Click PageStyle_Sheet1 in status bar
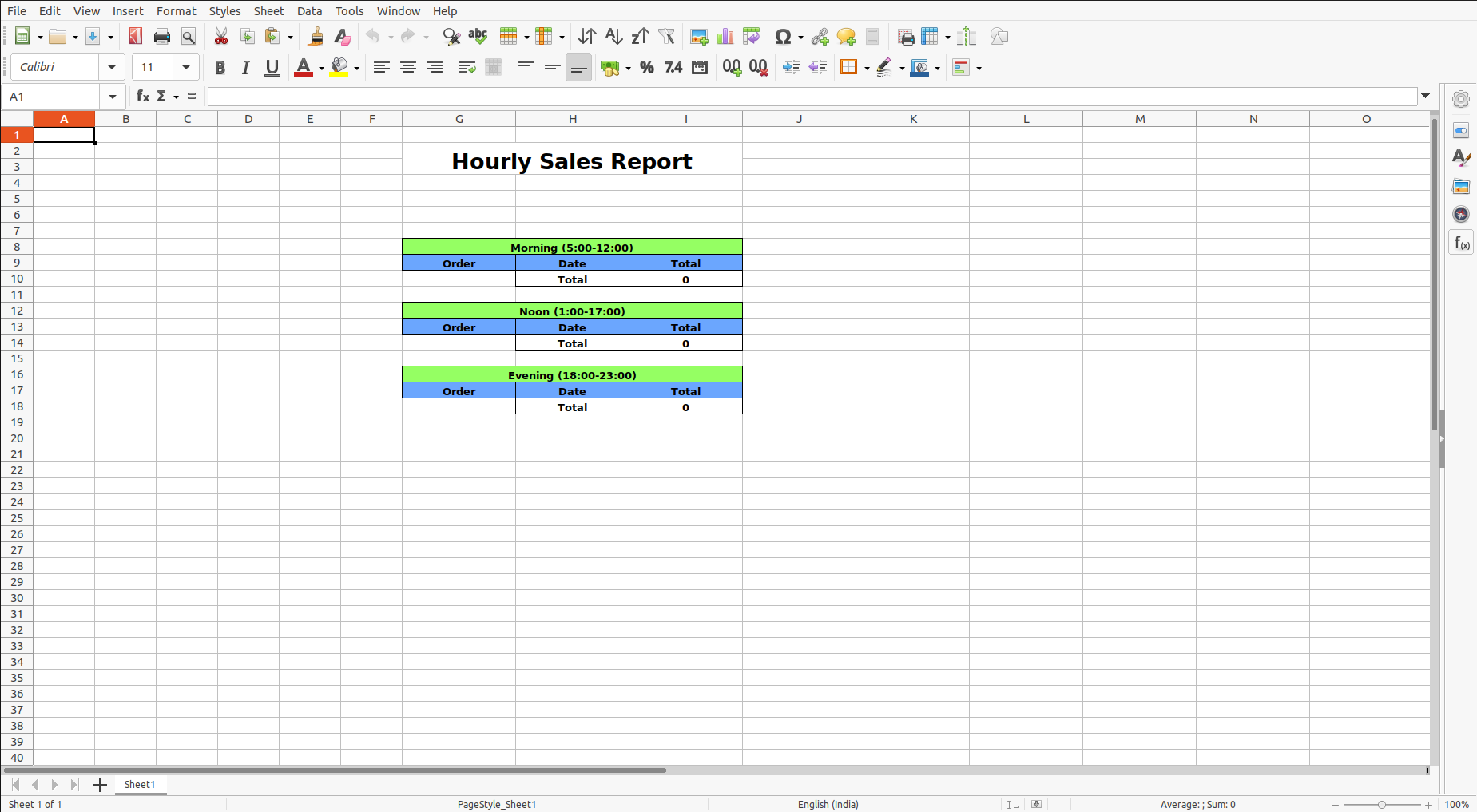 pos(497,804)
